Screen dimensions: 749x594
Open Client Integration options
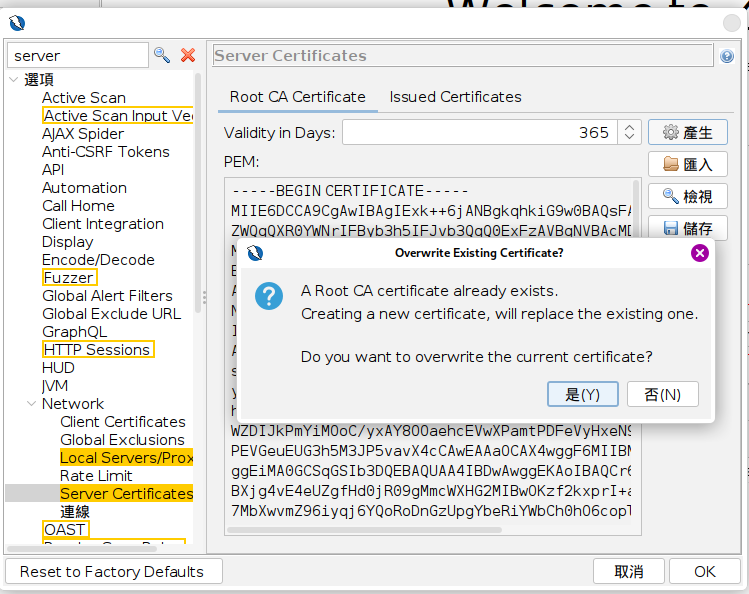(103, 224)
